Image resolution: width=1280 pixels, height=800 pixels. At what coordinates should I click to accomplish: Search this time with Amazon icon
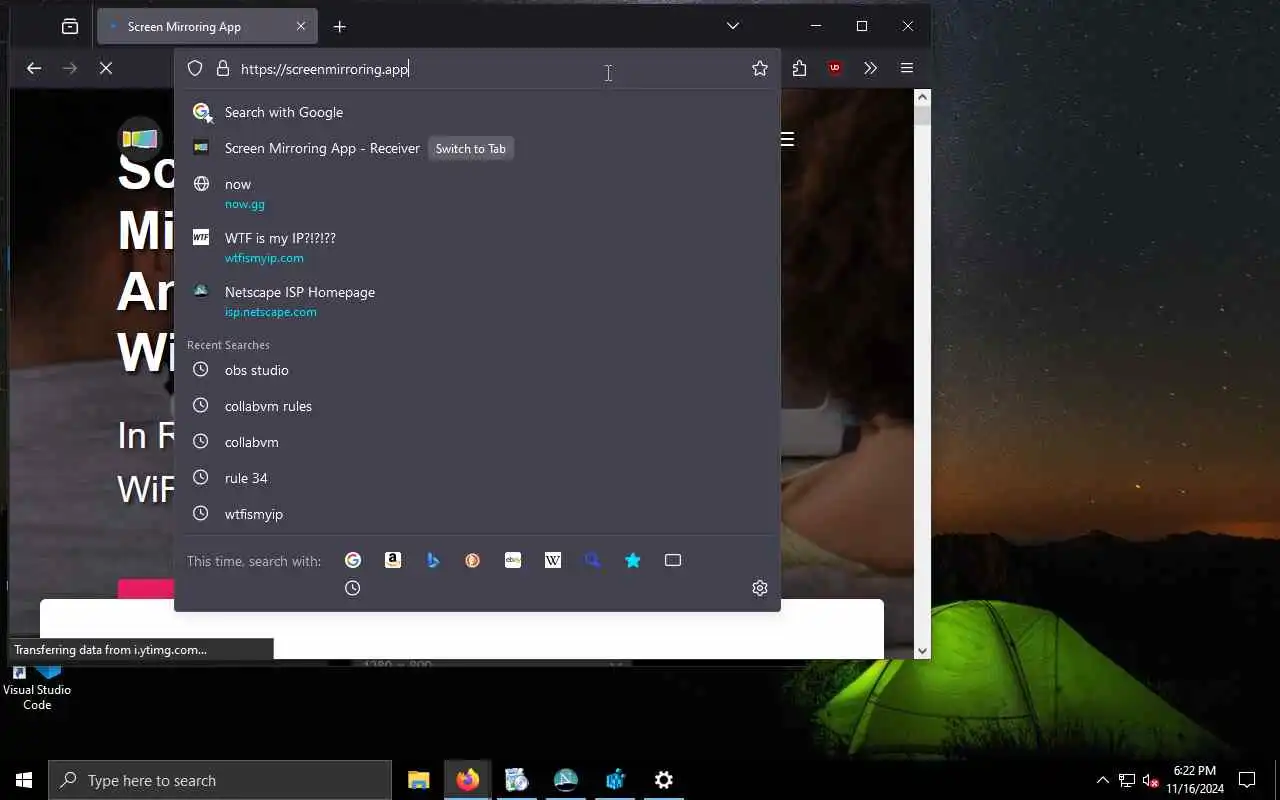pos(393,560)
